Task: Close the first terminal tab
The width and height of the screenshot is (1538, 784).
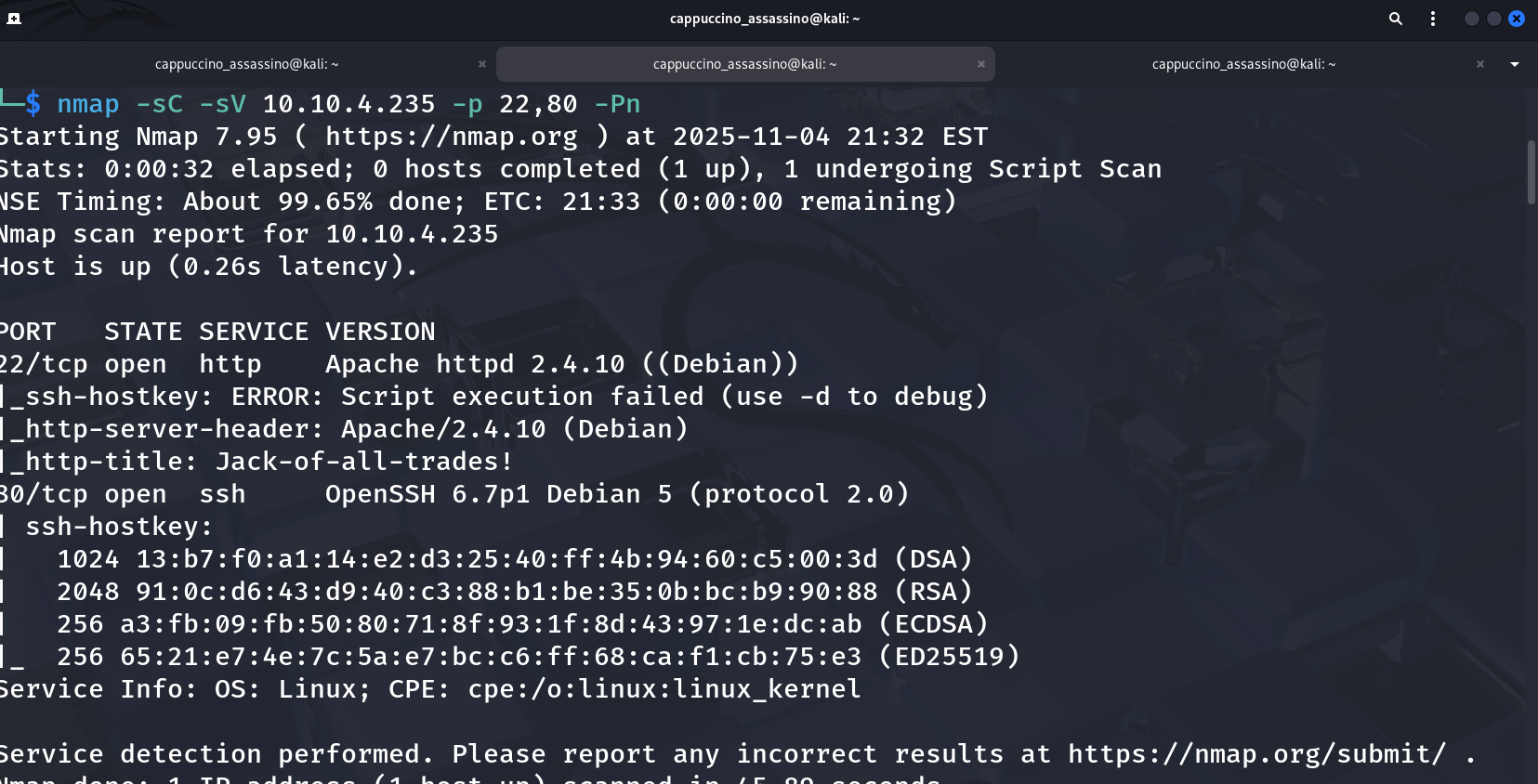Action: [x=482, y=64]
